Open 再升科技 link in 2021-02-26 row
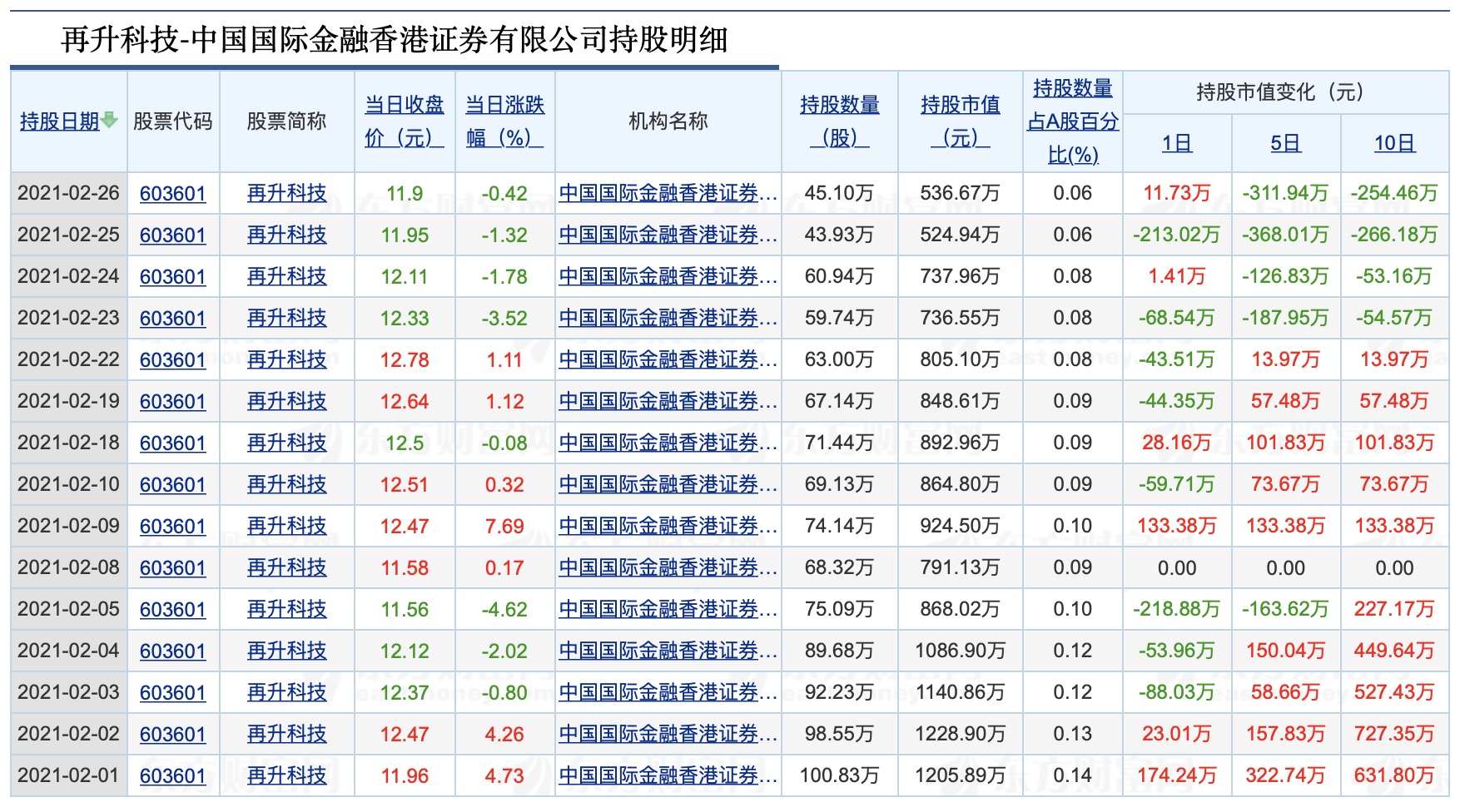 coord(287,194)
